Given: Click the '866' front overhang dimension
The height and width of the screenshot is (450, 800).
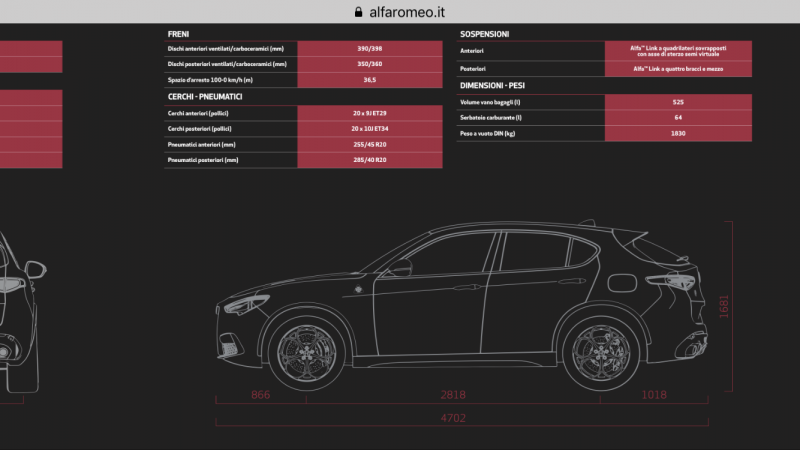Looking at the screenshot, I should point(261,395).
